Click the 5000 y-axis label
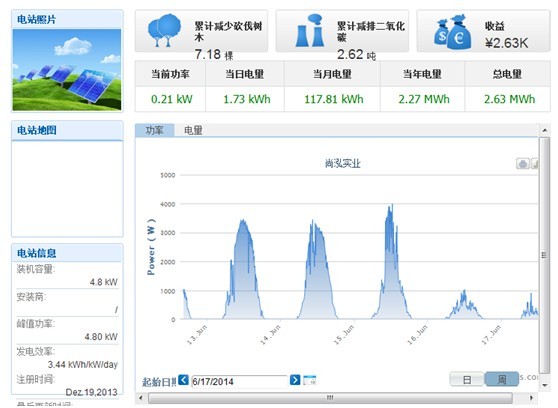The height and width of the screenshot is (408, 558). click(168, 175)
